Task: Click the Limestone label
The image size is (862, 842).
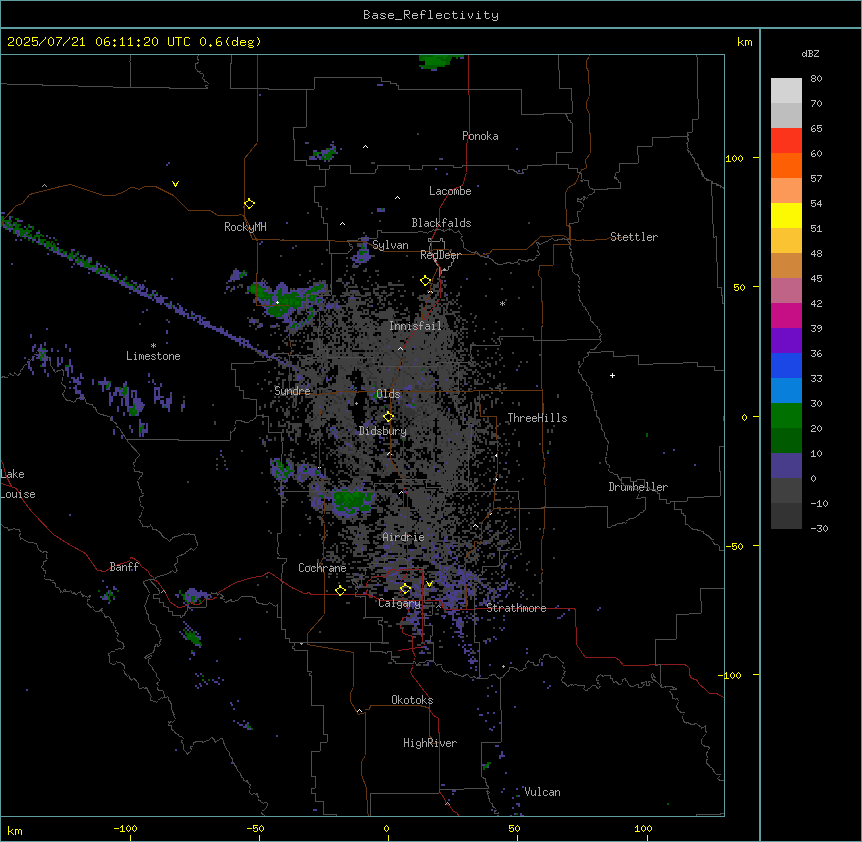Action: [153, 356]
